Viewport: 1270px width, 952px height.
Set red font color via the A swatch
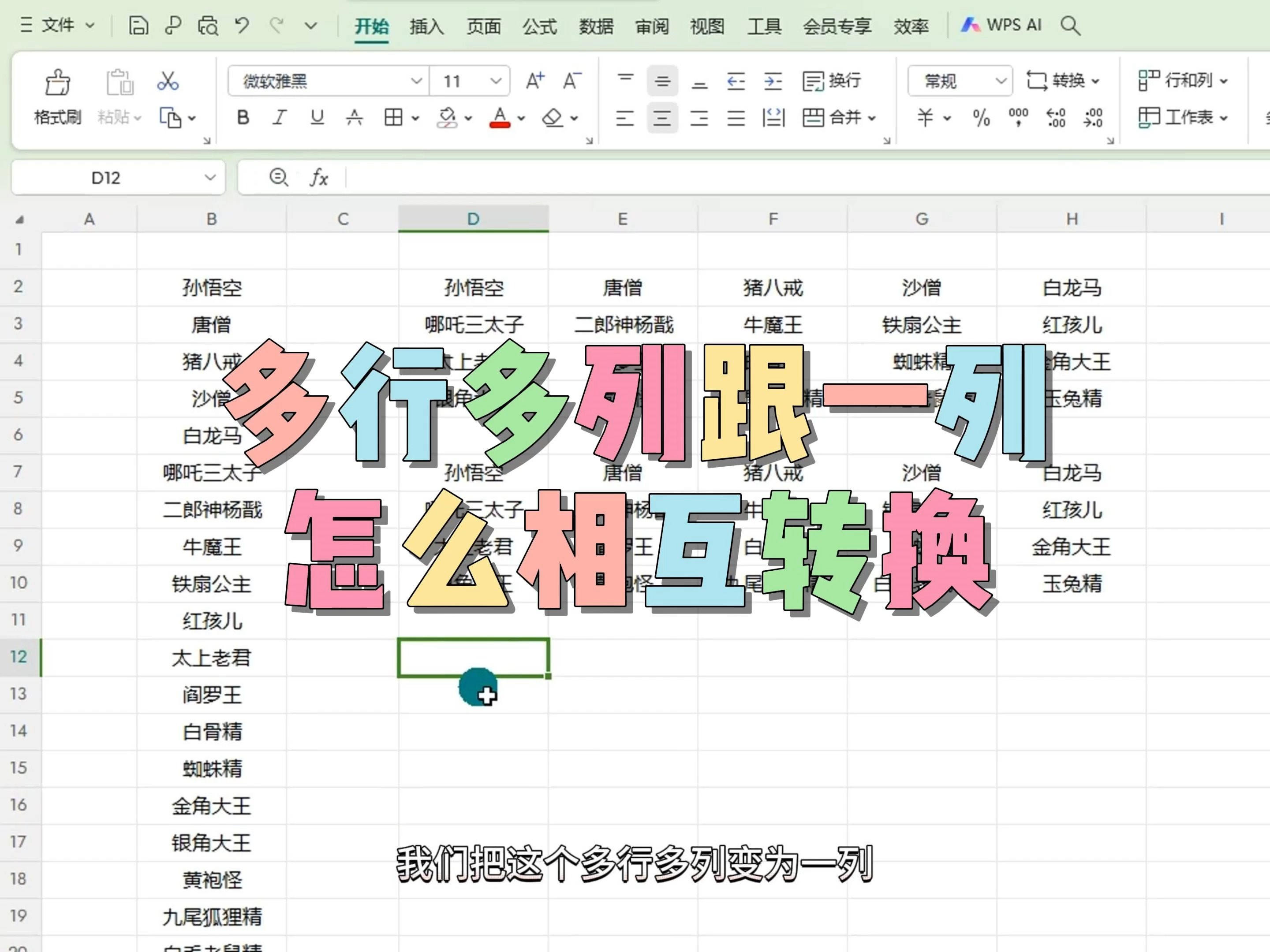point(500,118)
